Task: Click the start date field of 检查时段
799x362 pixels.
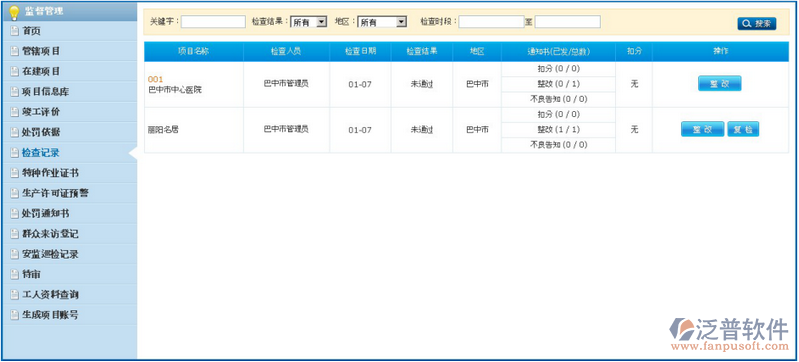Action: coord(492,21)
